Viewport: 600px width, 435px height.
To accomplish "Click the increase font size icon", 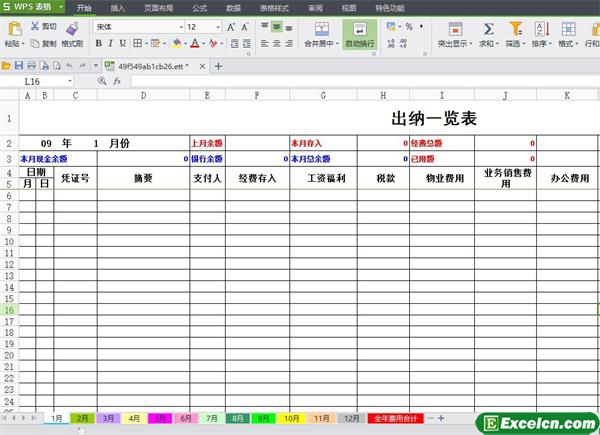I will click(231, 27).
